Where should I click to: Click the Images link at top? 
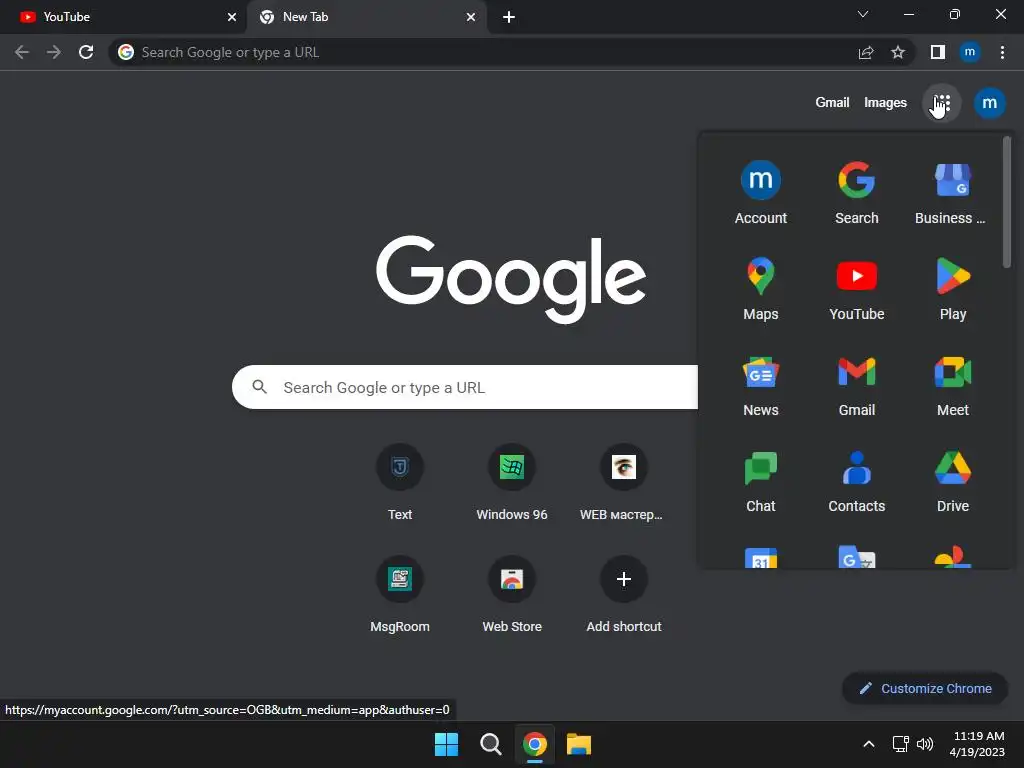point(885,103)
